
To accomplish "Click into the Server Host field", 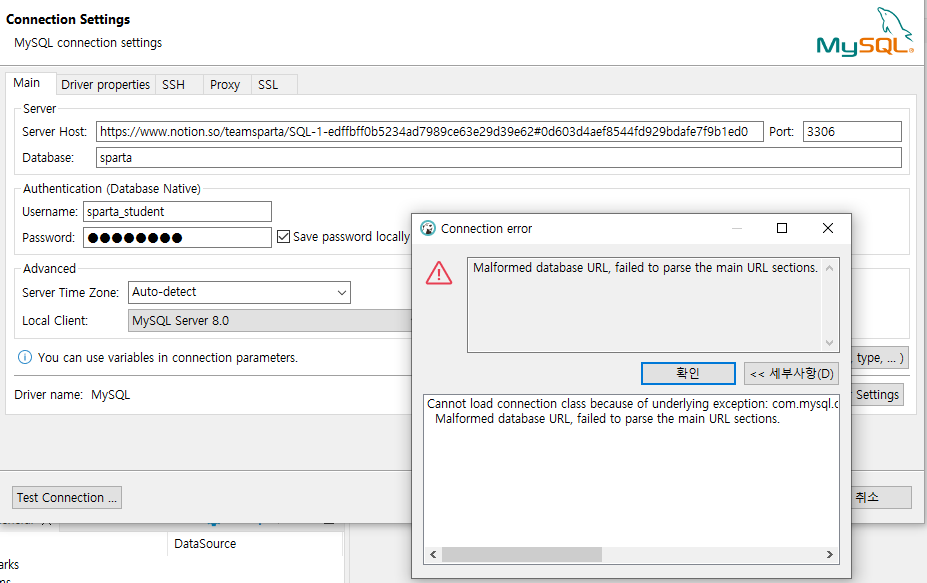I will coord(430,131).
